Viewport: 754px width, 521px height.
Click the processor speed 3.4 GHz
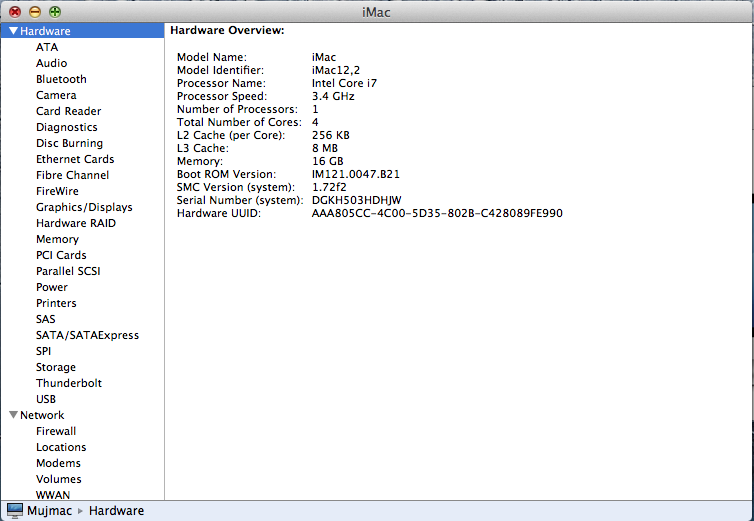pyautogui.click(x=333, y=96)
